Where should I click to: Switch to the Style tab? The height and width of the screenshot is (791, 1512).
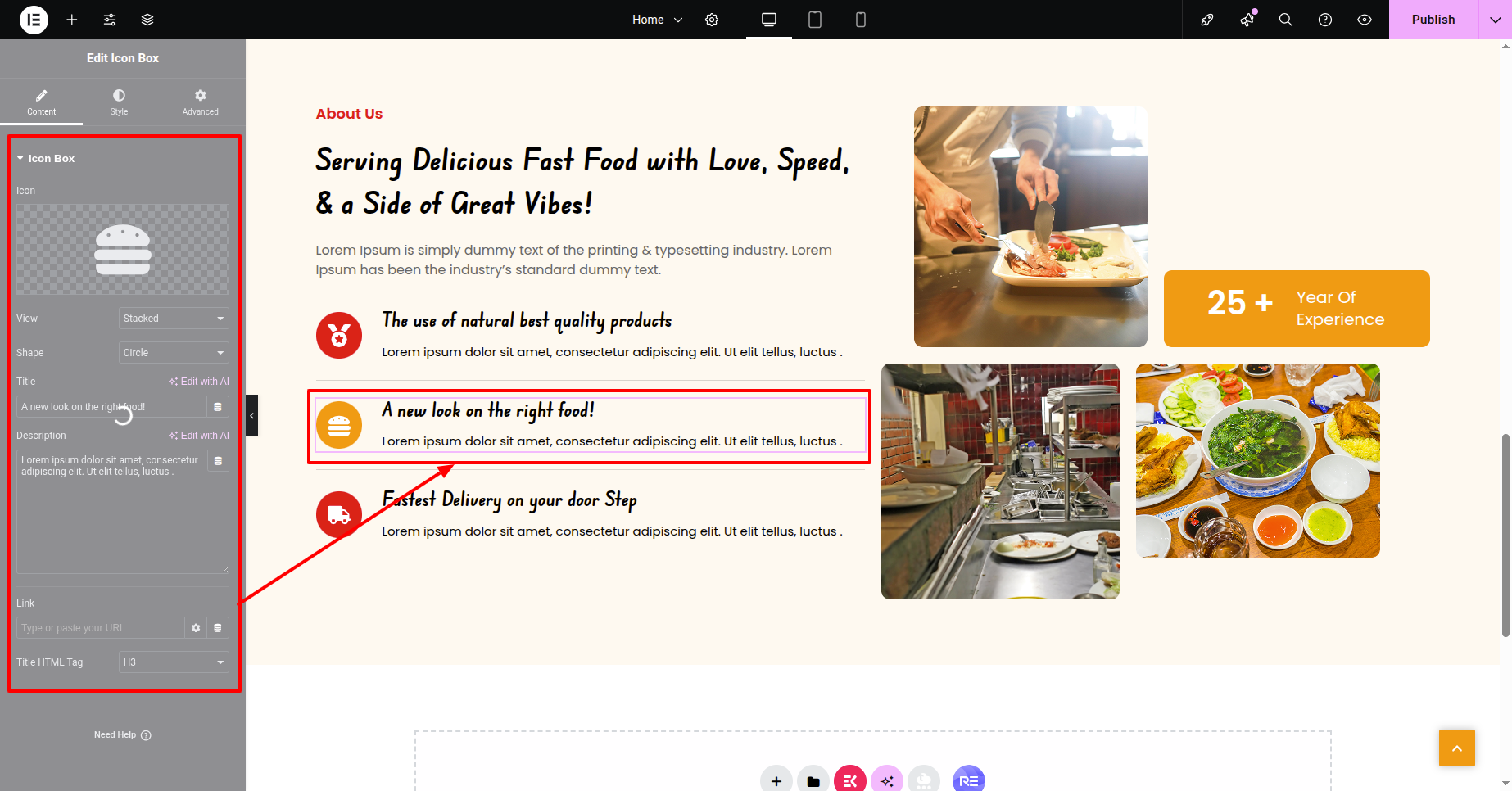coord(119,102)
